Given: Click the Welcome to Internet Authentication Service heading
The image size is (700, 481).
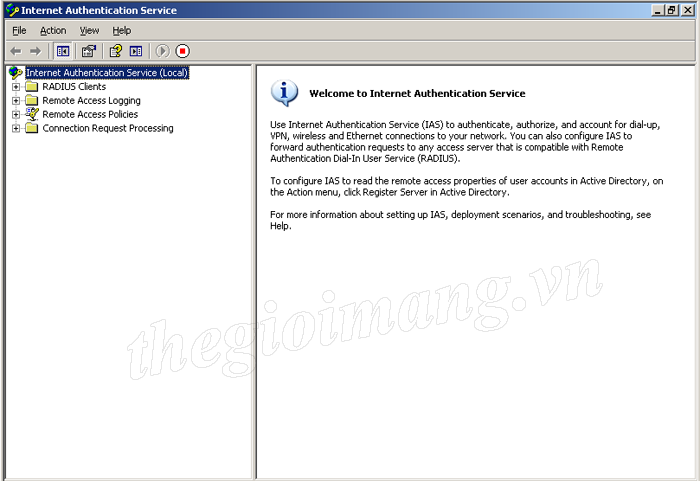Looking at the screenshot, I should 417,93.
